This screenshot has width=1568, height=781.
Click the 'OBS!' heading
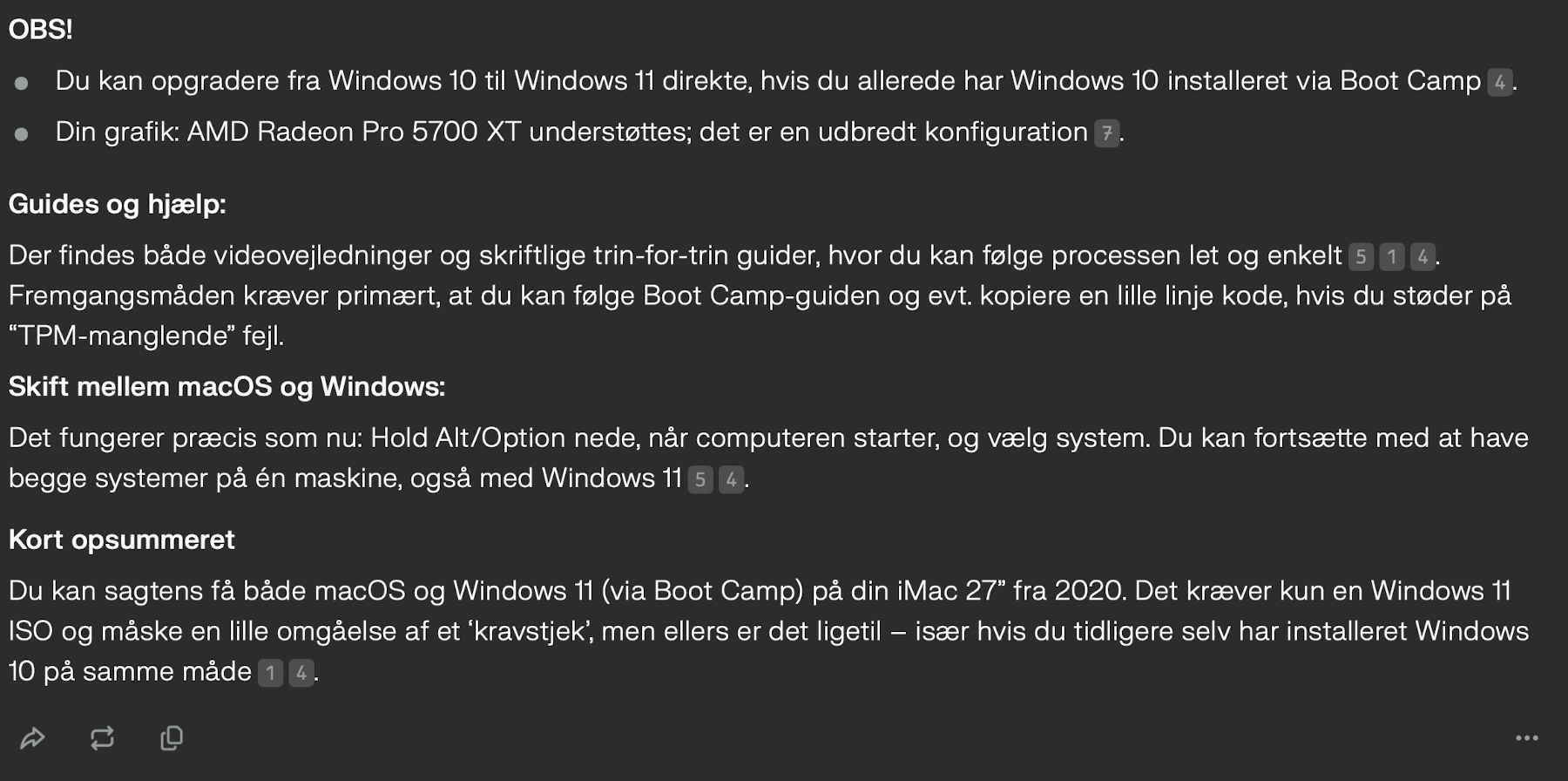pos(40,30)
